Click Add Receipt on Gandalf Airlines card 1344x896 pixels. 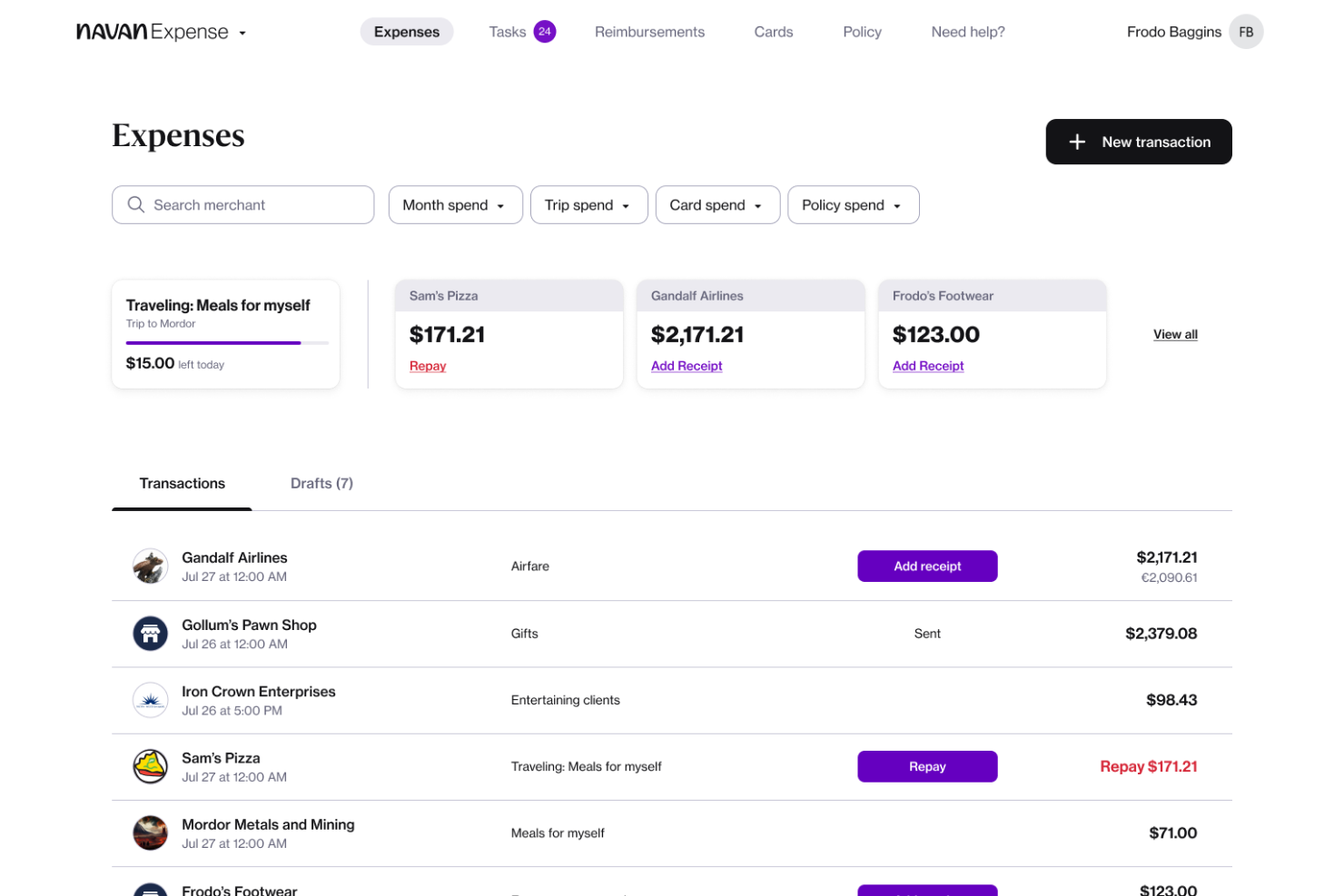pos(687,366)
